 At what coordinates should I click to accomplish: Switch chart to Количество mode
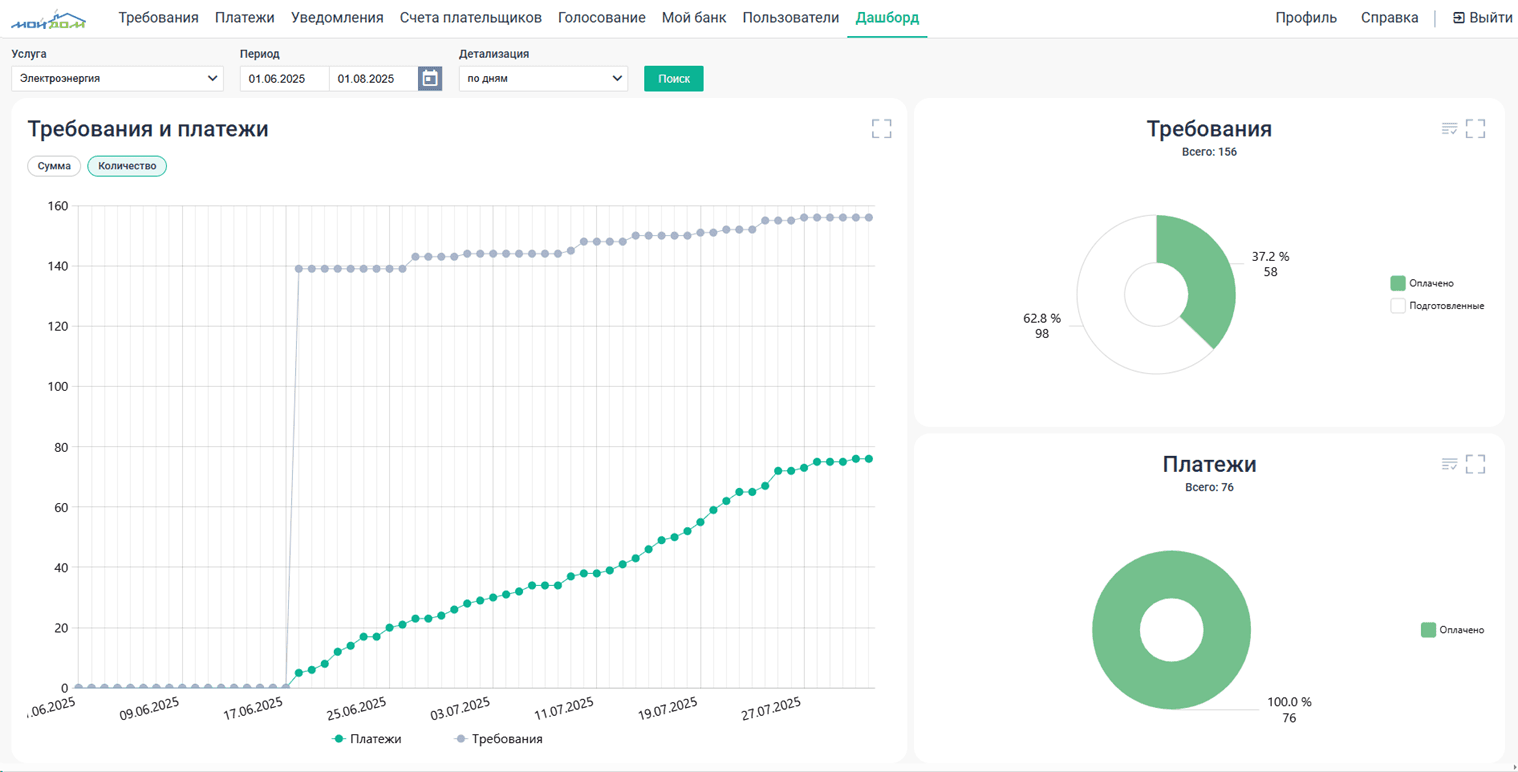click(x=127, y=166)
